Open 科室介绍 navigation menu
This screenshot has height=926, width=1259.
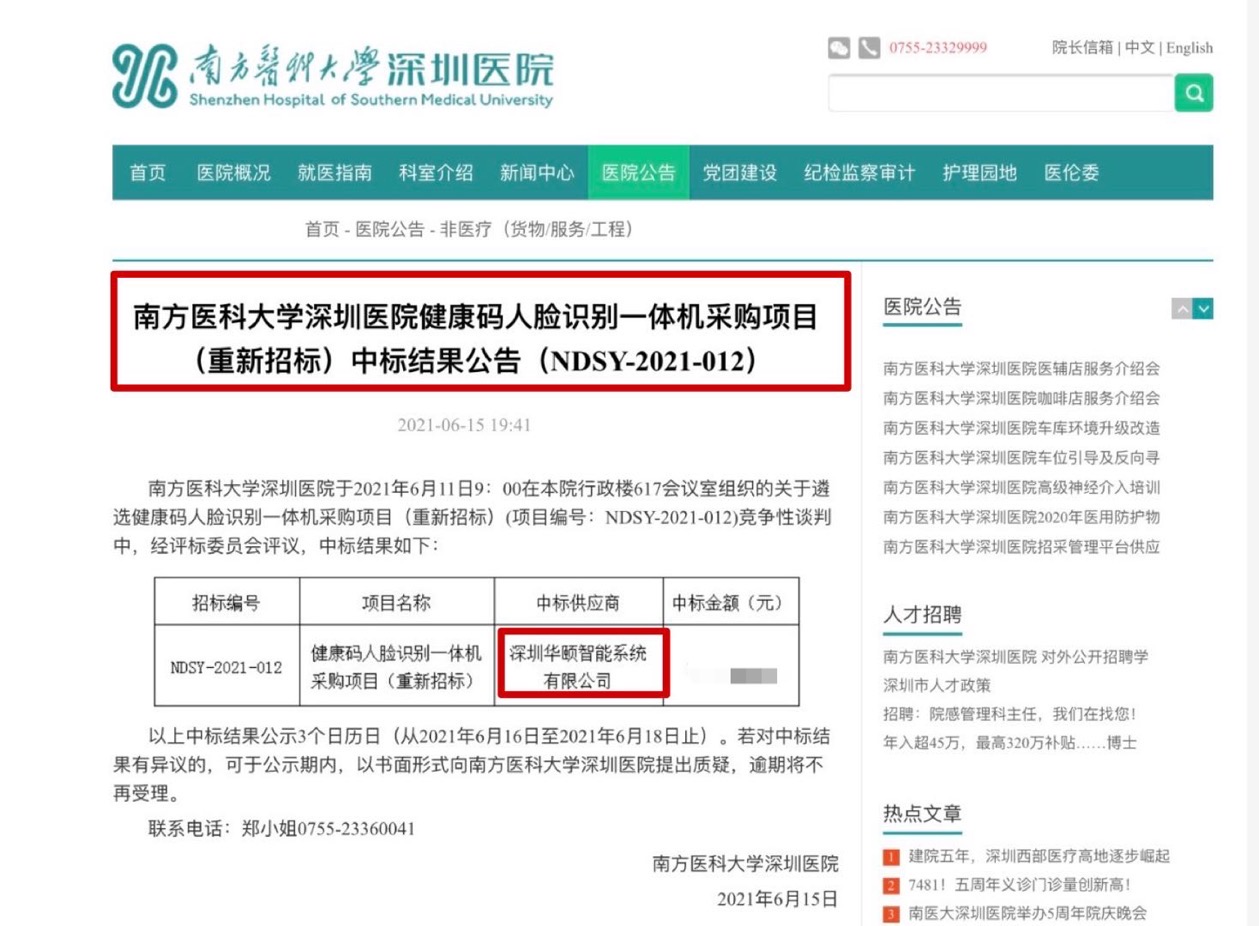tap(436, 173)
